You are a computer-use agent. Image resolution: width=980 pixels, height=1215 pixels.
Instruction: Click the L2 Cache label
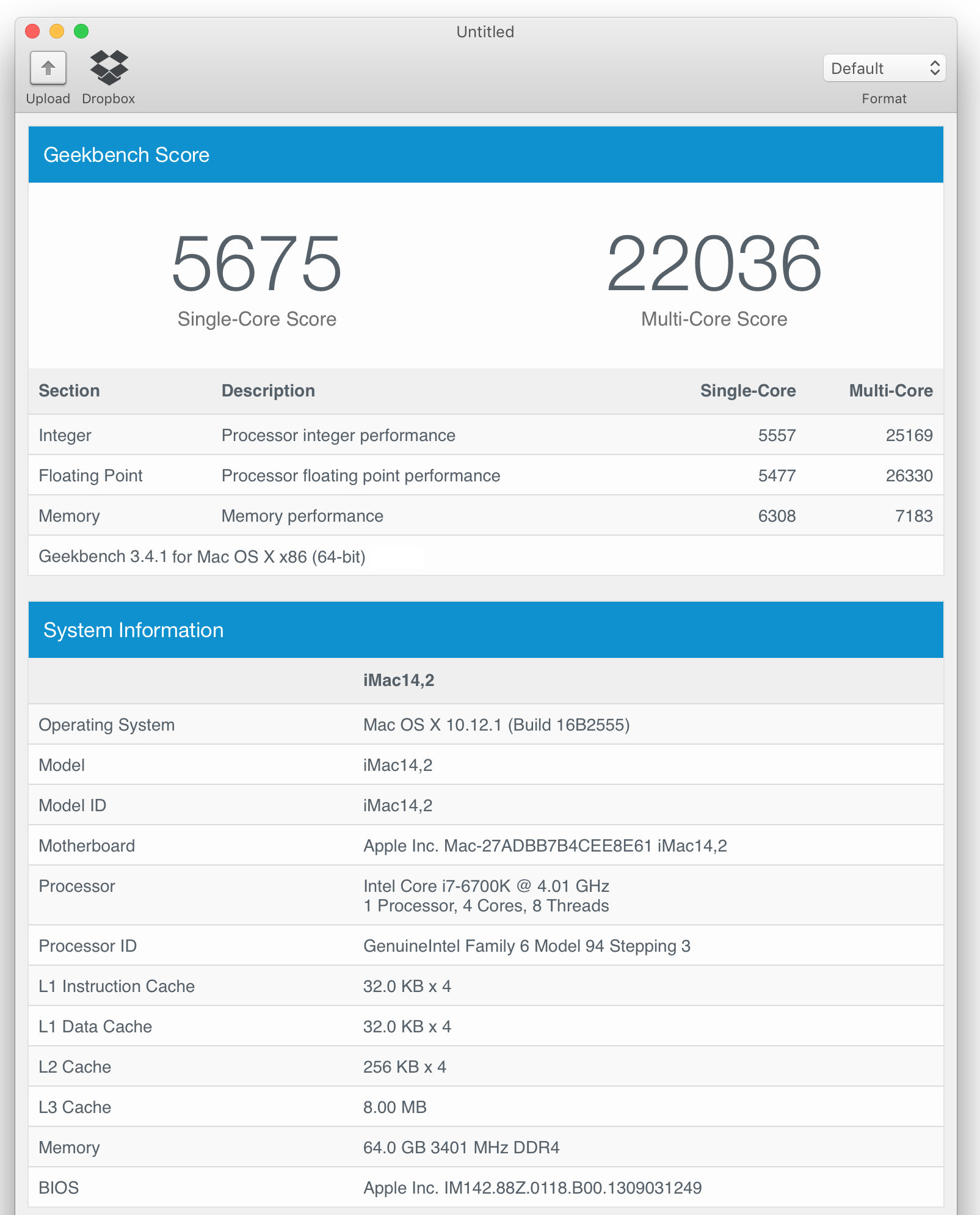74,1067
